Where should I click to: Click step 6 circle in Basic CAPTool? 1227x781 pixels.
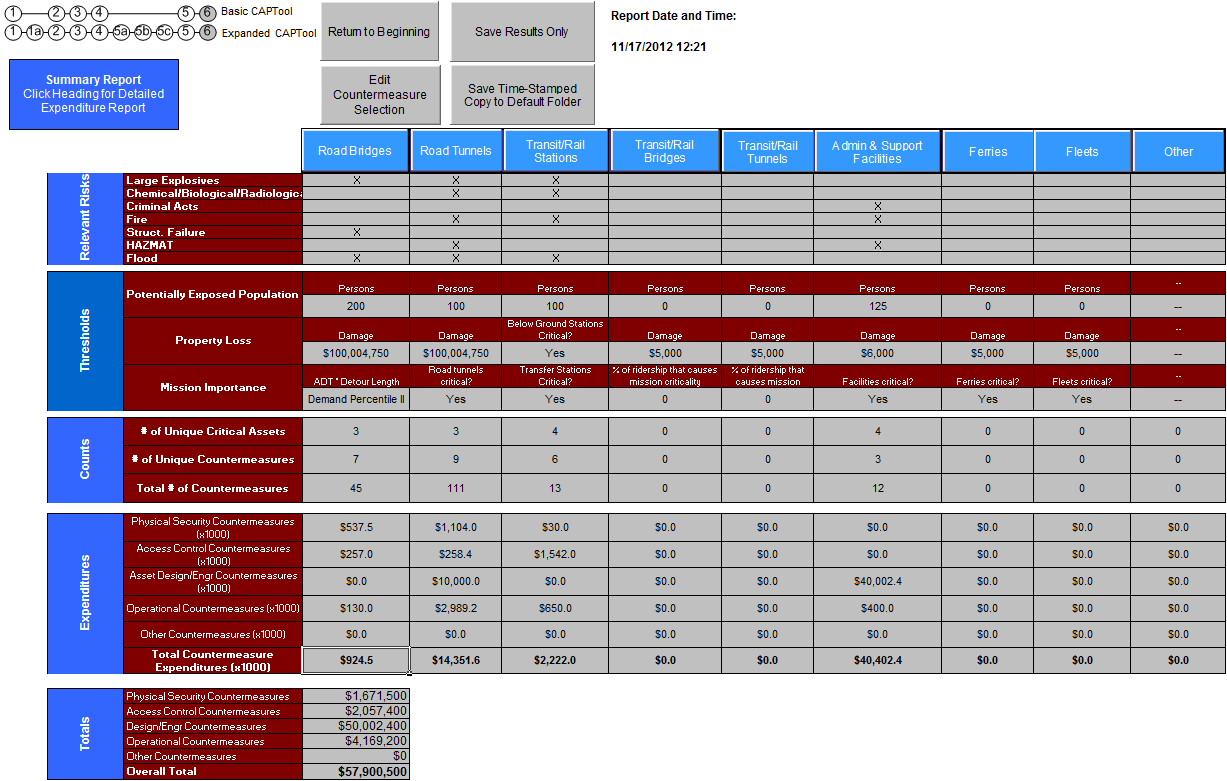(207, 13)
